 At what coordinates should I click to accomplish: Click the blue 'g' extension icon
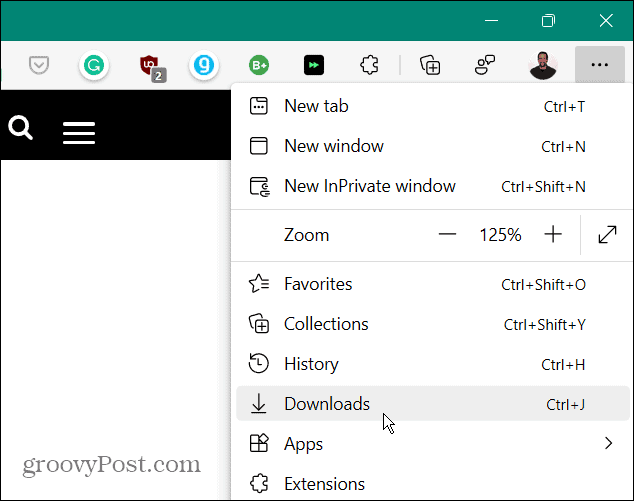[204, 66]
